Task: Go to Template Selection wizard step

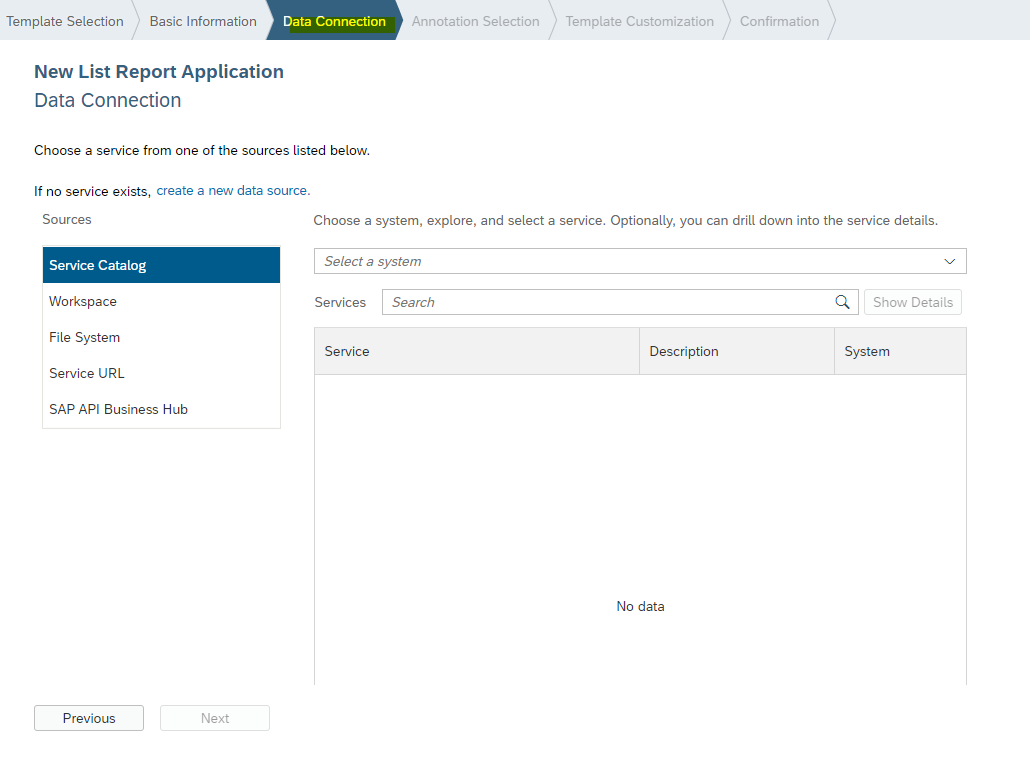Action: pyautogui.click(x=65, y=21)
